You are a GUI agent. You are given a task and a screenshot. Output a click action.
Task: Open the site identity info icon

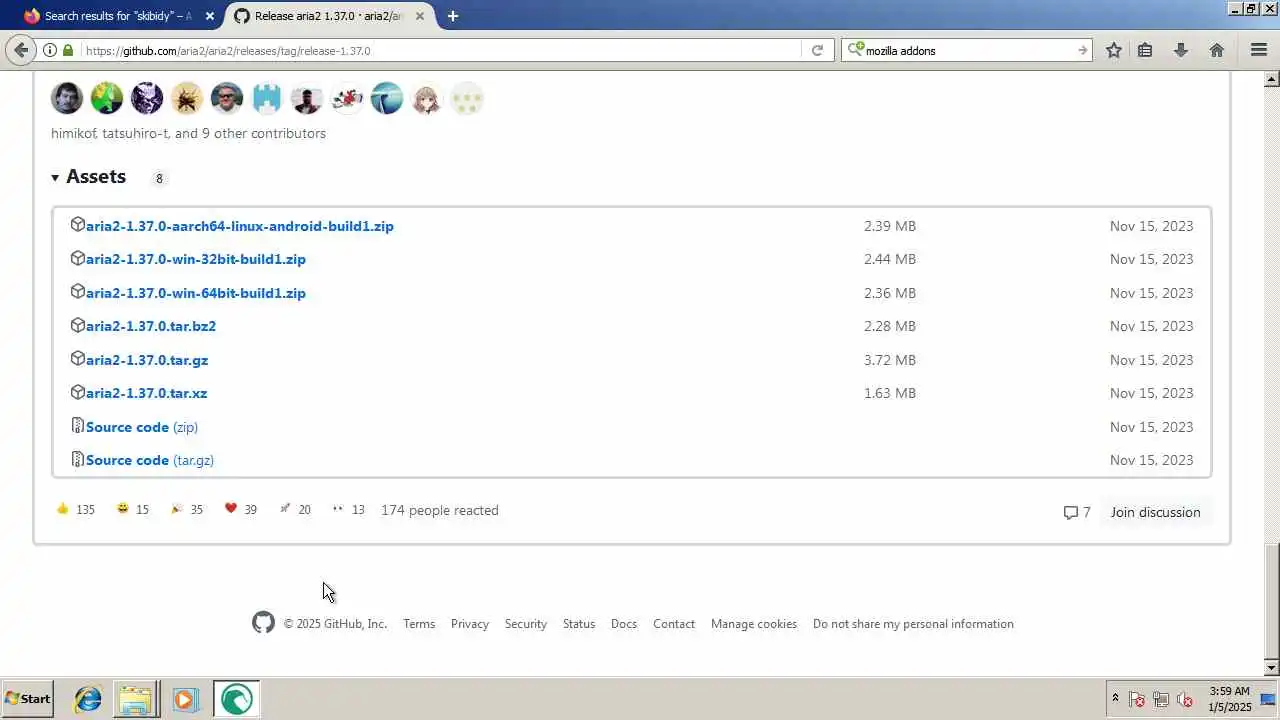(49, 50)
